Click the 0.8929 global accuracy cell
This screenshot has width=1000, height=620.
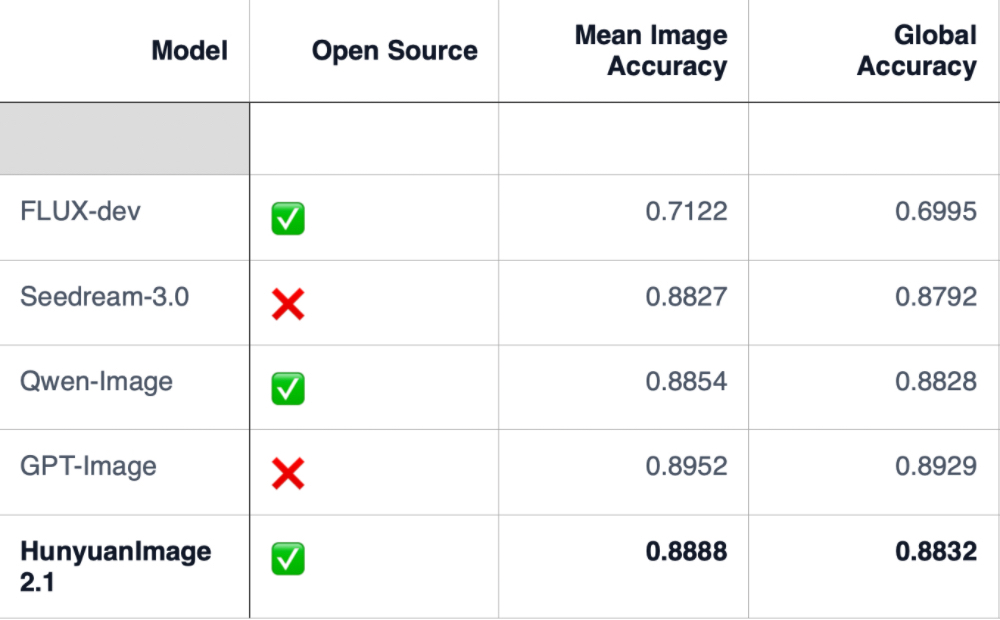(936, 466)
